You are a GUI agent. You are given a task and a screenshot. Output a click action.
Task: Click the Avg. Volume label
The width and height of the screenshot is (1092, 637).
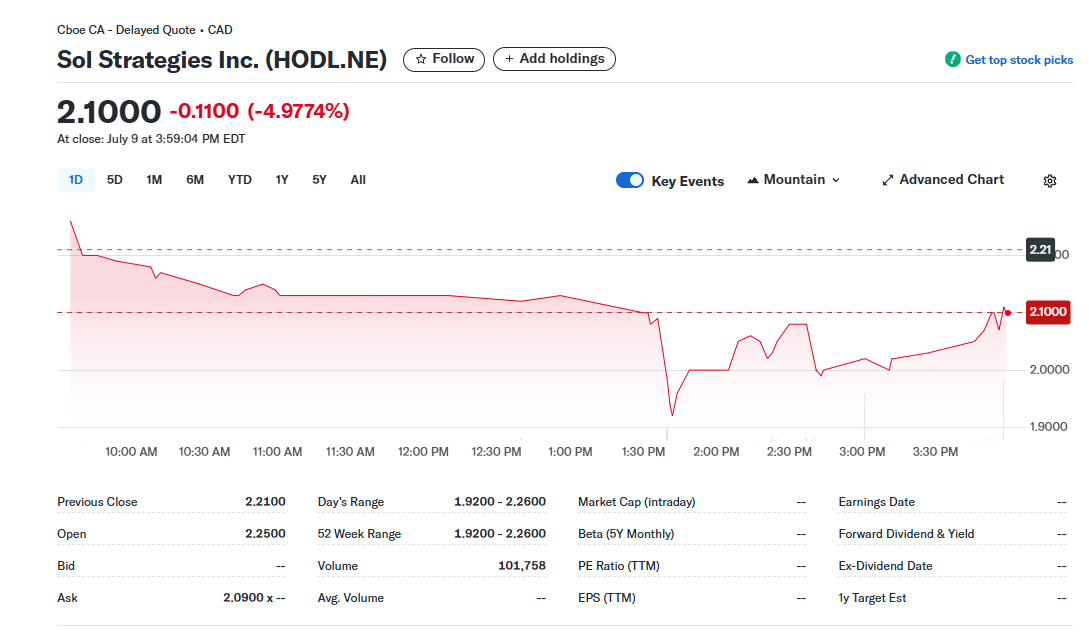point(350,598)
